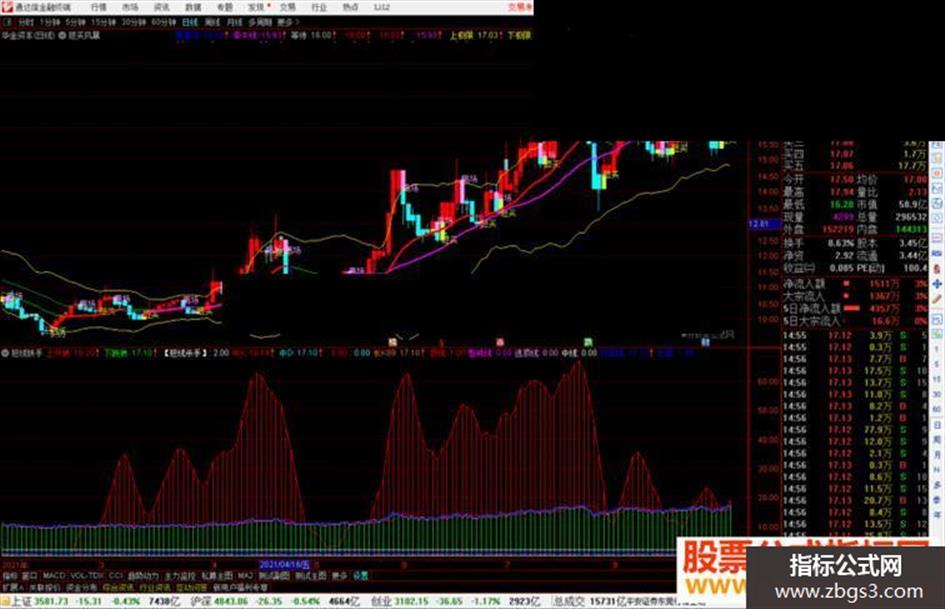Image resolution: width=945 pixels, height=609 pixels.
Task: Expand the 扩展 panel toggle
Action: pyautogui.click(x=13, y=587)
